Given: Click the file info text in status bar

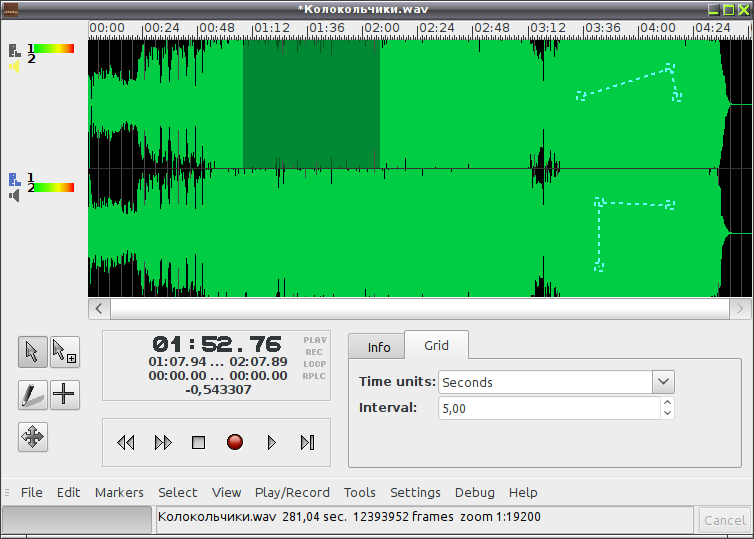Looking at the screenshot, I should click(x=349, y=517).
